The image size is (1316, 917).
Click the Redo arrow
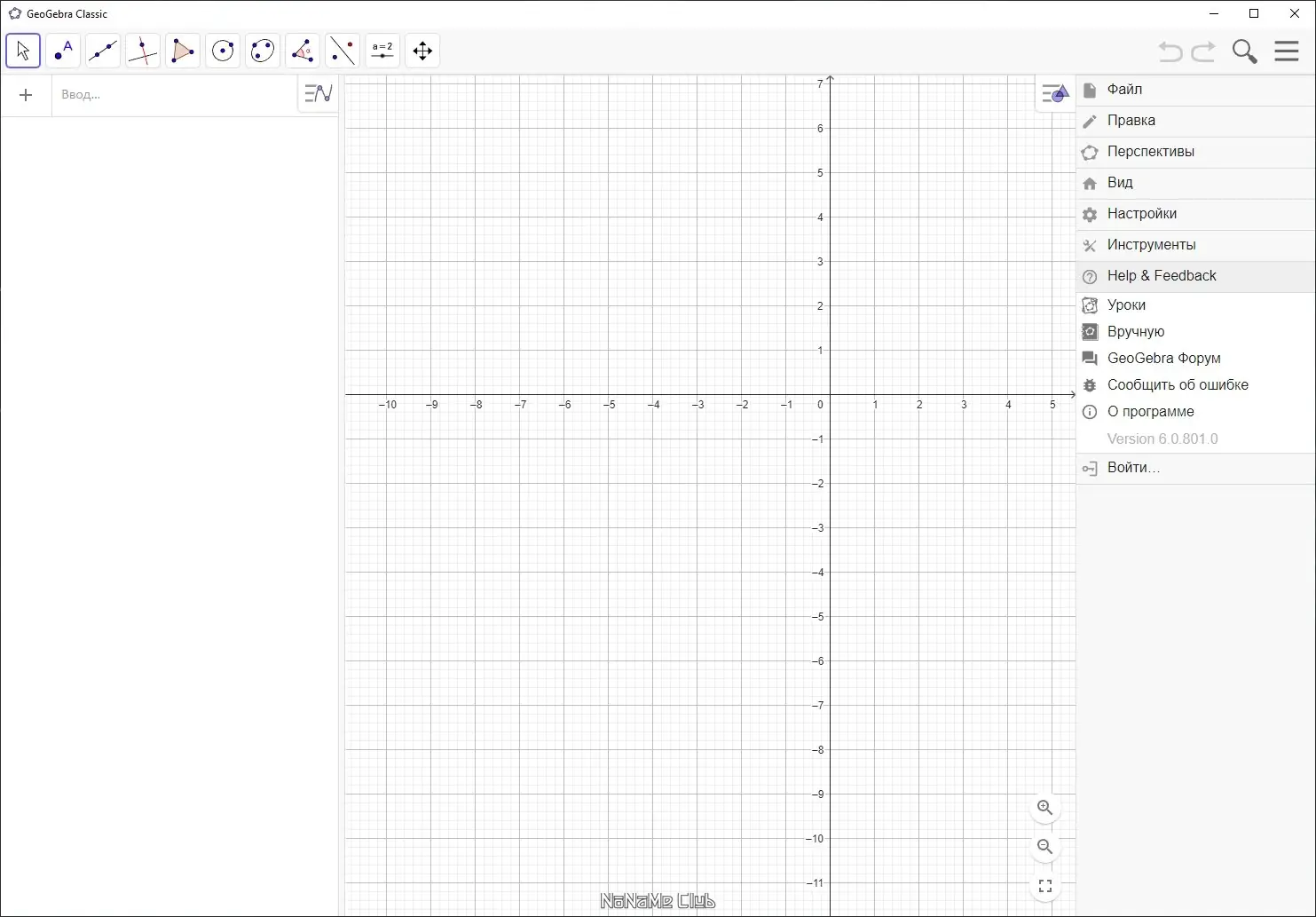click(1203, 51)
